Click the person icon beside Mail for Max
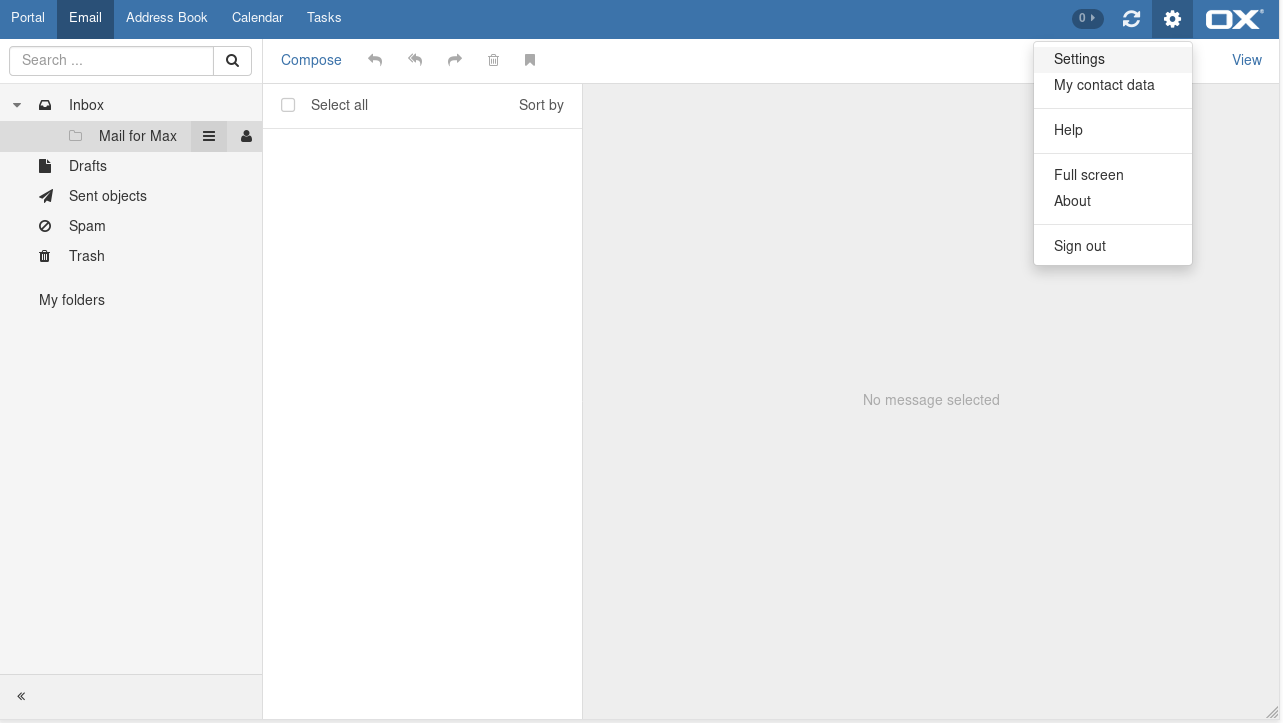The width and height of the screenshot is (1283, 723). click(246, 136)
